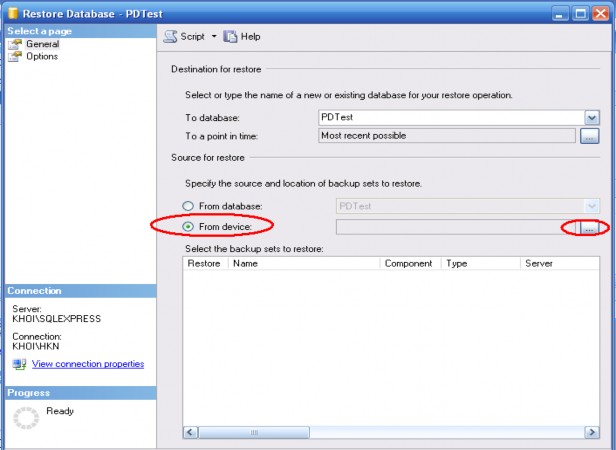Click the Ready progress spinner icon
Screen dimensions: 616x450
point(26,418)
